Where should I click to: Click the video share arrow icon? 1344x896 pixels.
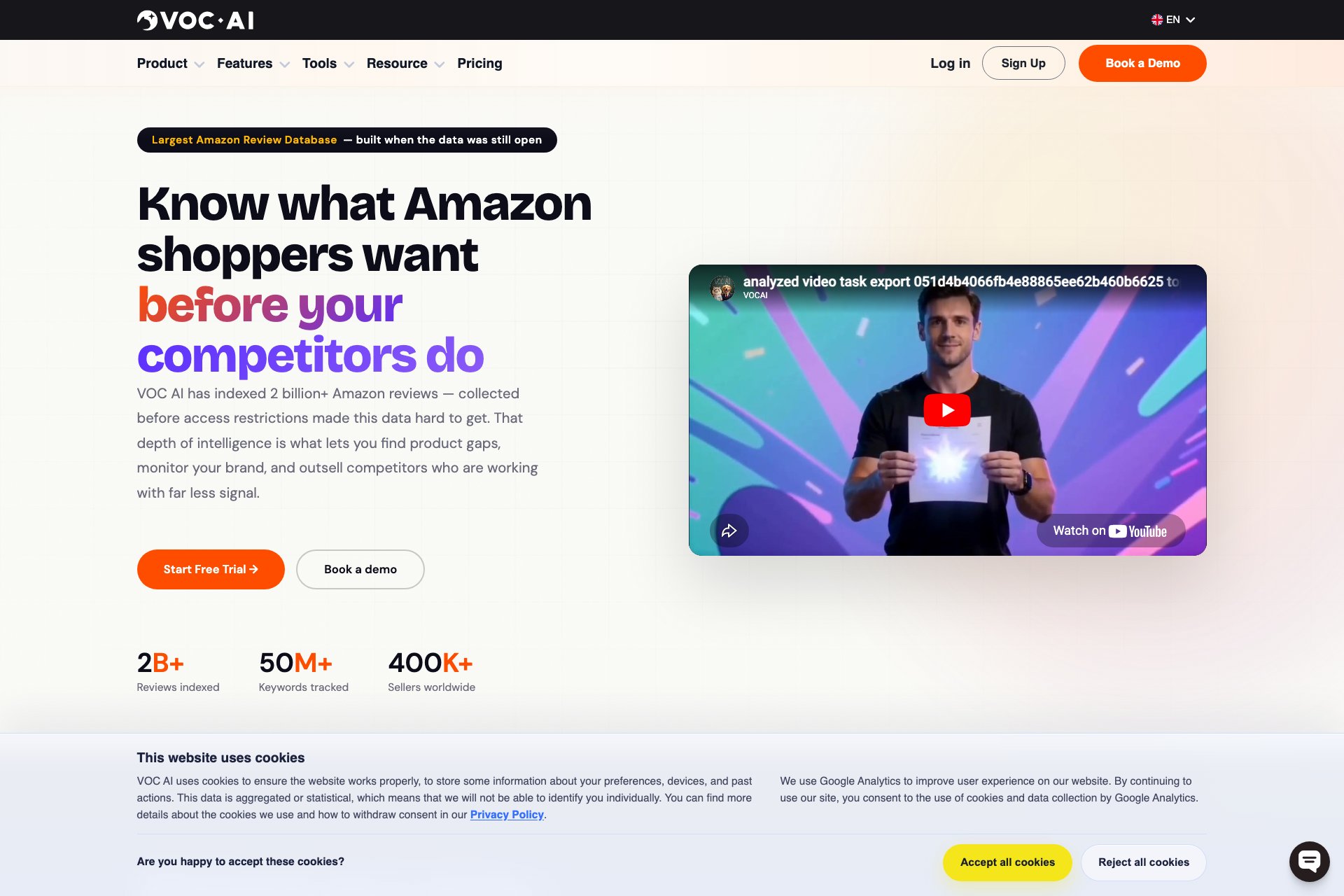tap(729, 531)
